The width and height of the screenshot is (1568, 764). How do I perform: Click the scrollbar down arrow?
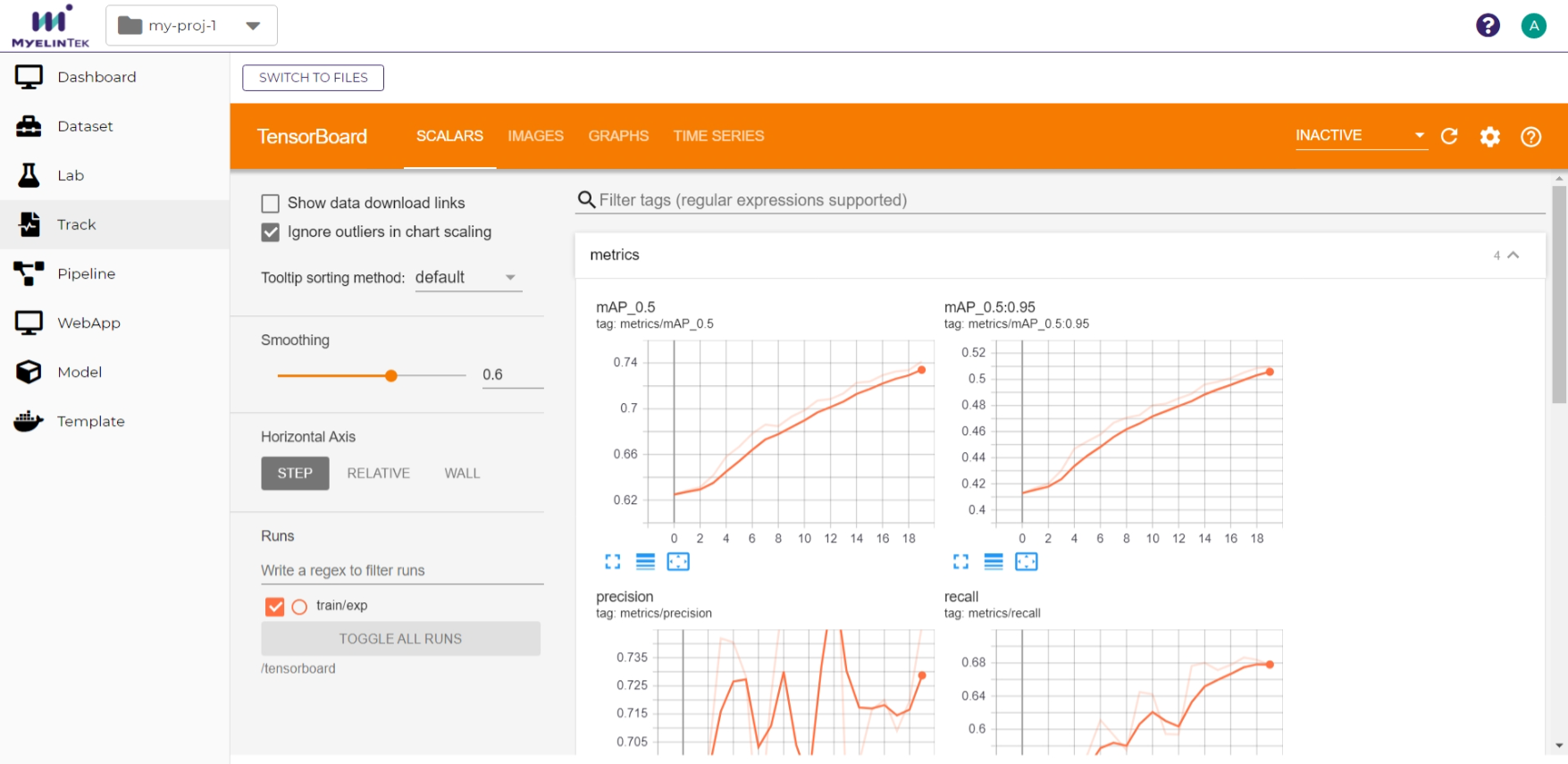click(x=1559, y=745)
